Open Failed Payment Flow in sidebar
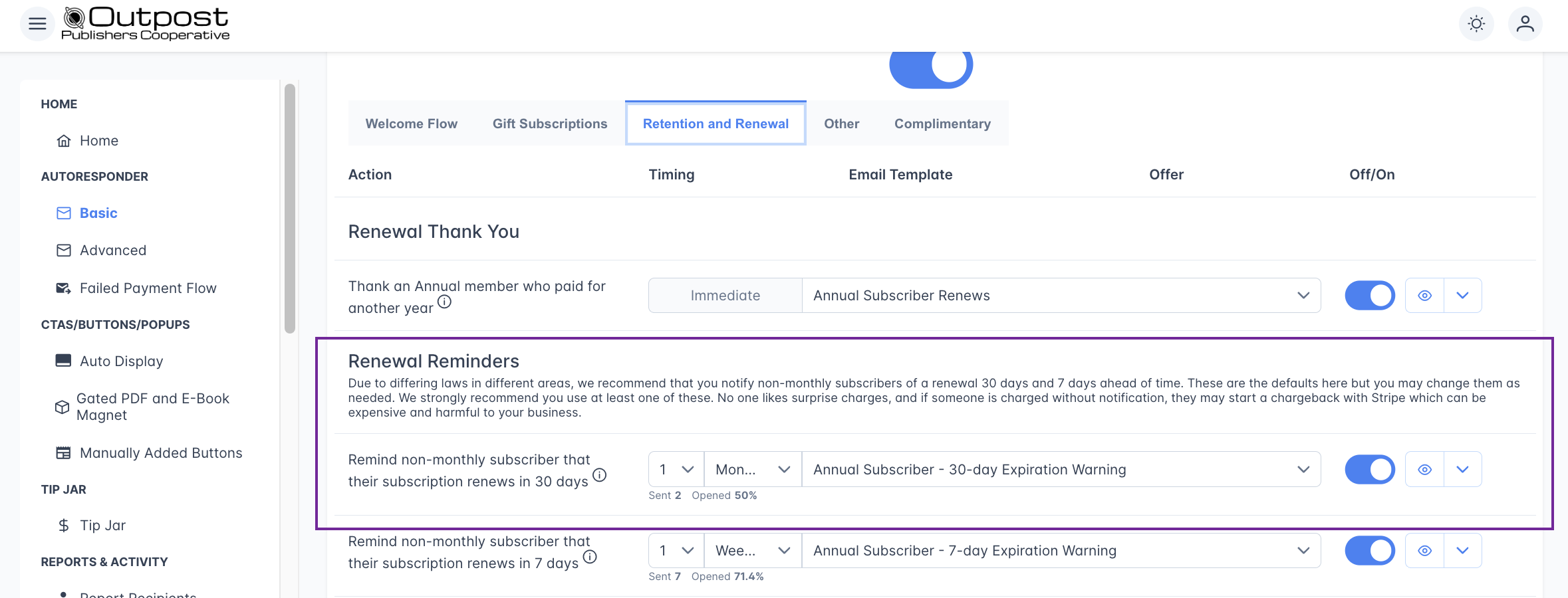This screenshot has height=598, width=1568. pyautogui.click(x=148, y=288)
